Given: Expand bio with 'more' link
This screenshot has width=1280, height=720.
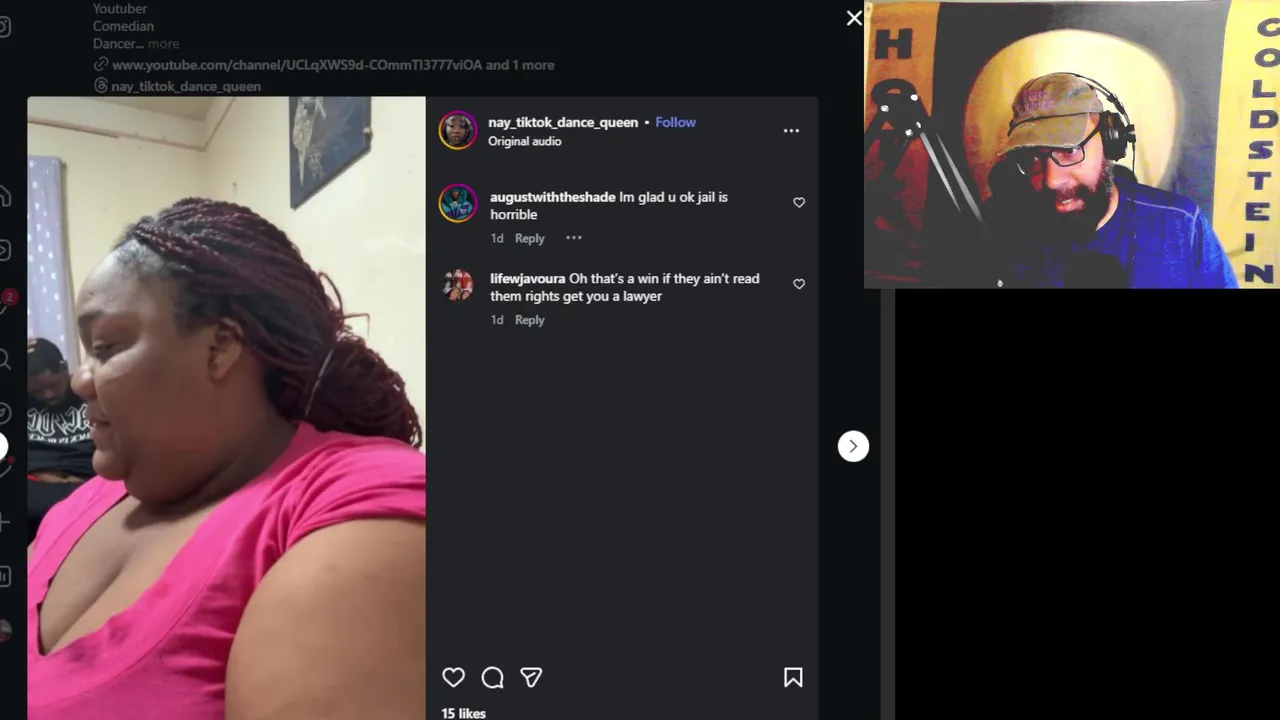Looking at the screenshot, I should [x=163, y=44].
